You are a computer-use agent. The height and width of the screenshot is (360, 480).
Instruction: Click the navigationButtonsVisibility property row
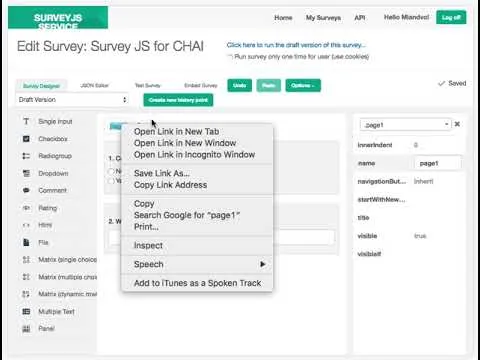(x=410, y=181)
